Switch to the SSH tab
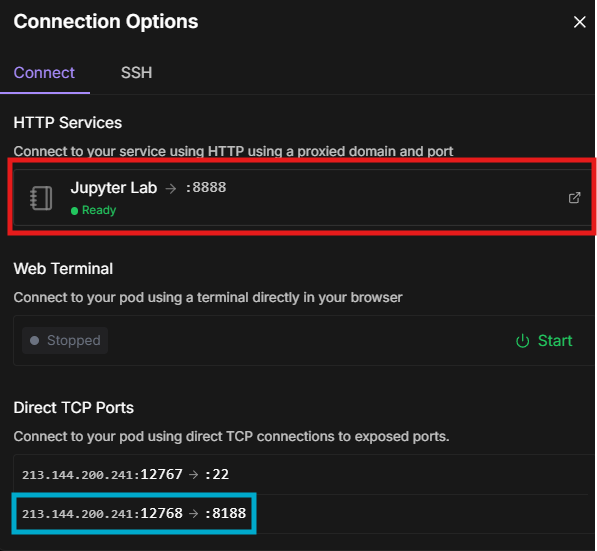The height and width of the screenshot is (551, 597). coord(136,72)
